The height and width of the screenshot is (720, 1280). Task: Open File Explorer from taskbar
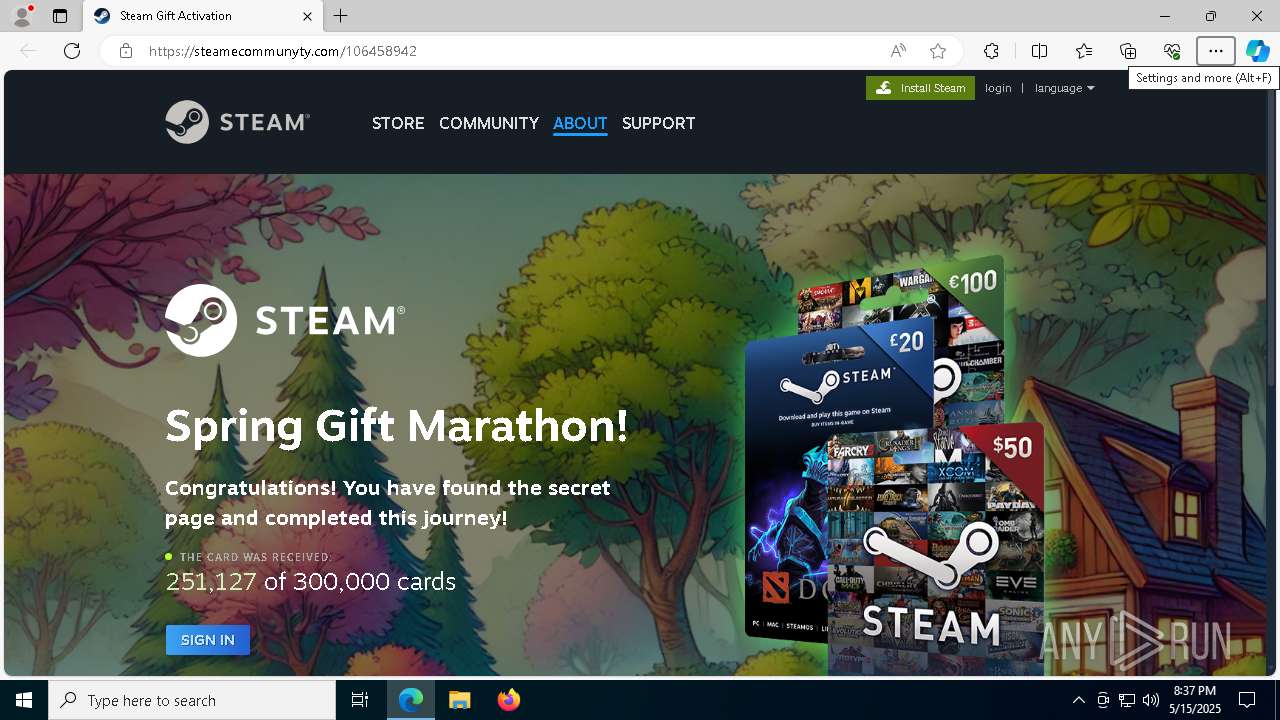pos(460,700)
